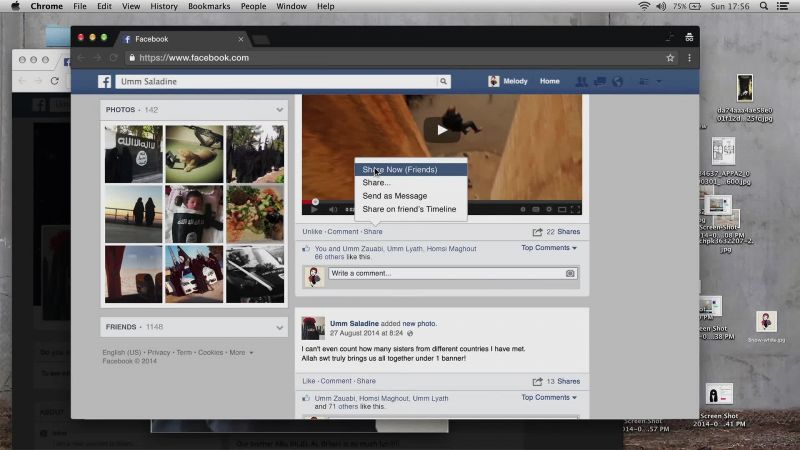Open Top Comments dropdown on photo post
800x450 pixels.
[548, 397]
